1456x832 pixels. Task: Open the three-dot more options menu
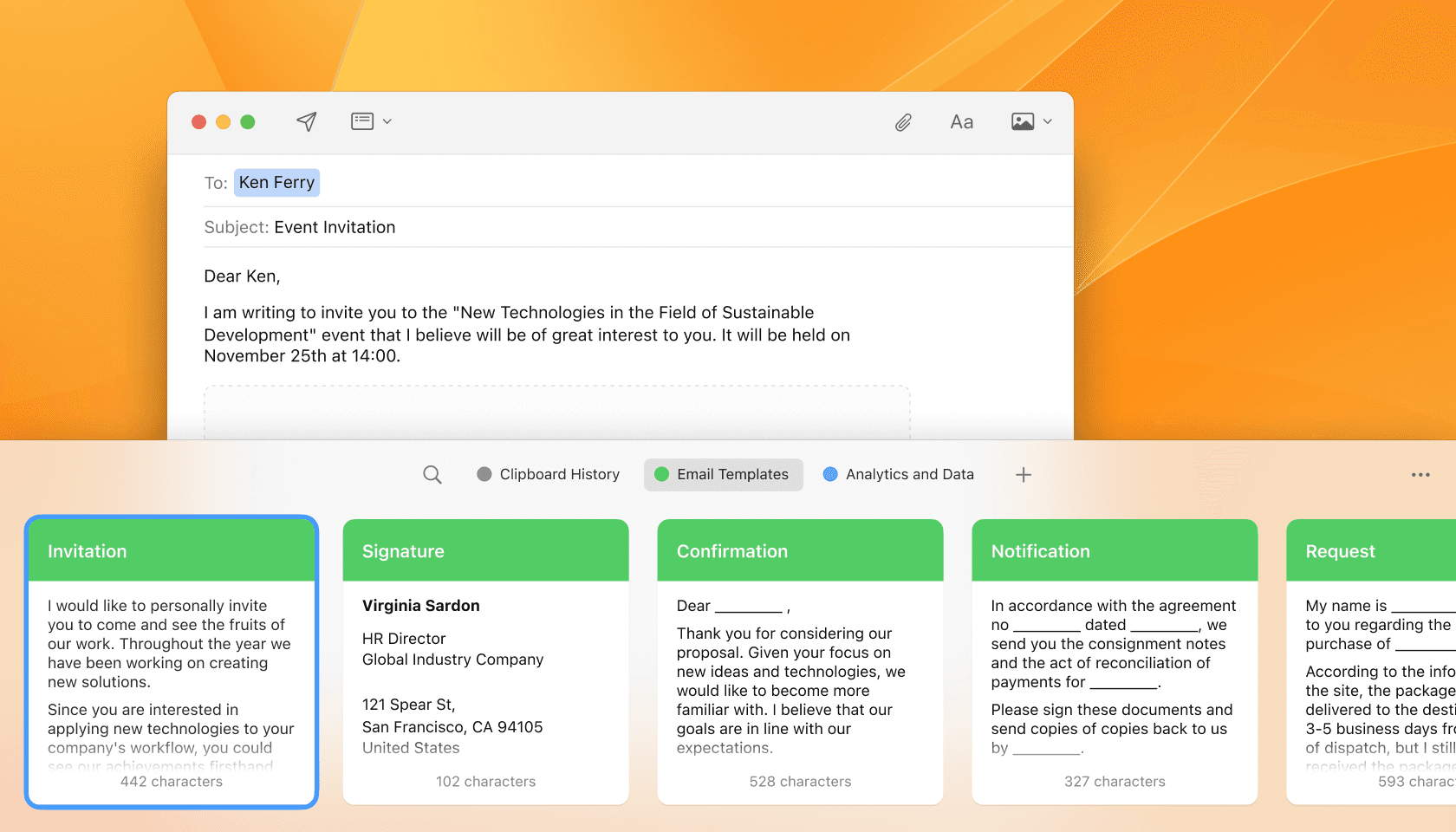[1420, 475]
